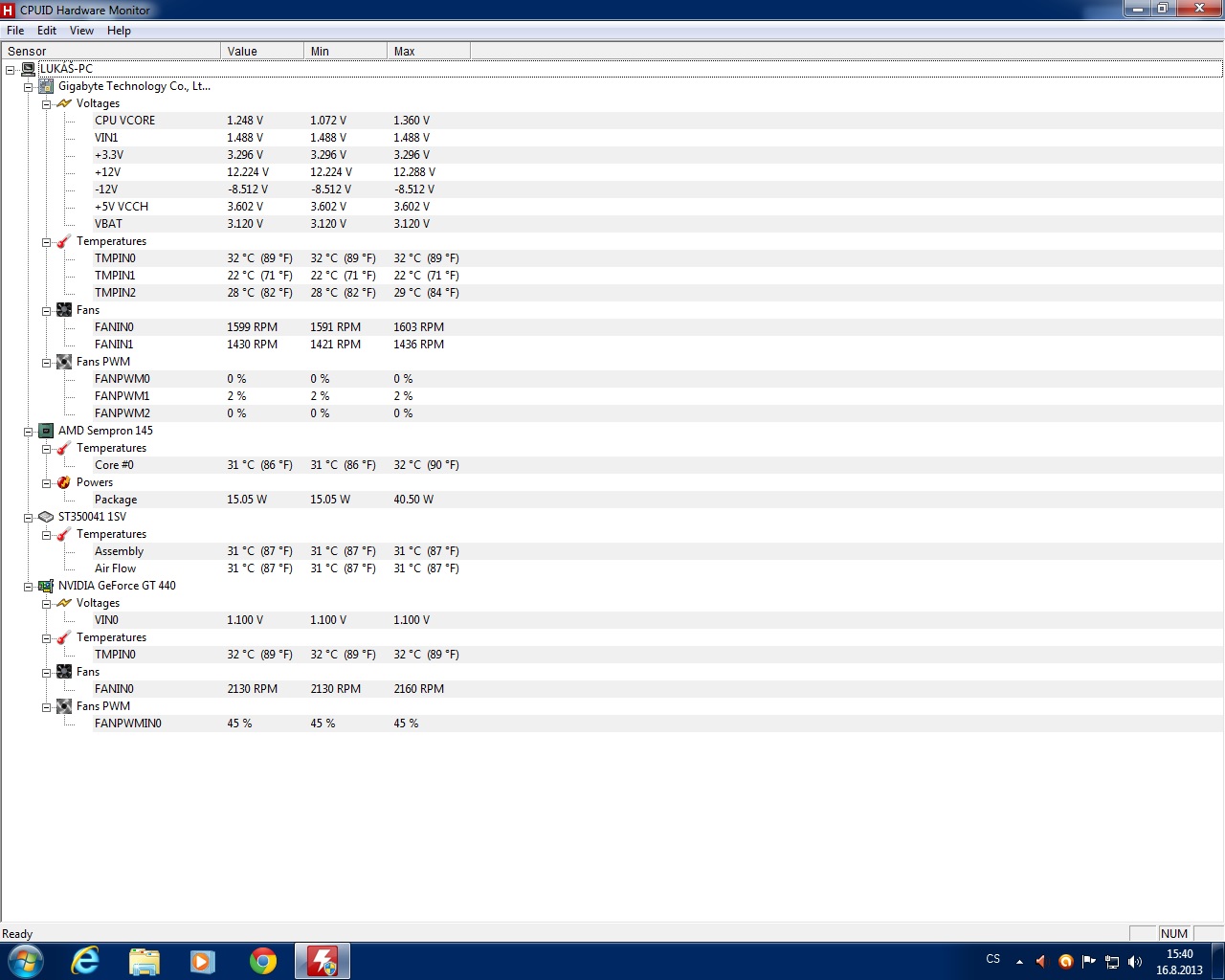Open the Edit menu

click(47, 31)
